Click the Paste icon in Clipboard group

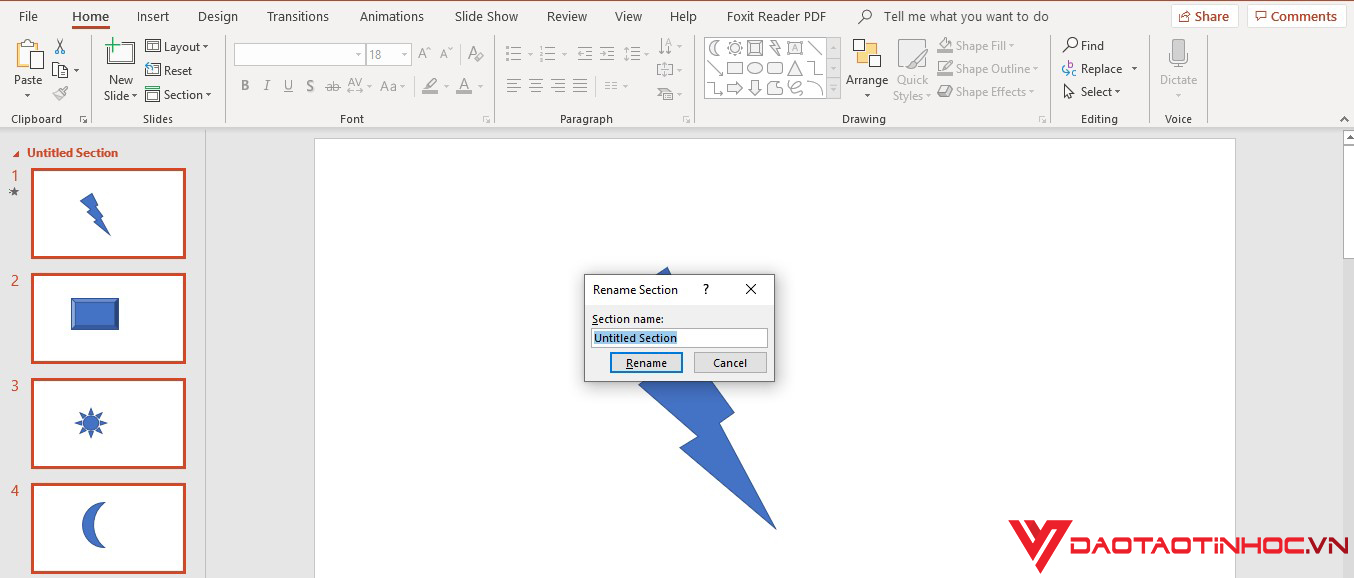point(28,56)
